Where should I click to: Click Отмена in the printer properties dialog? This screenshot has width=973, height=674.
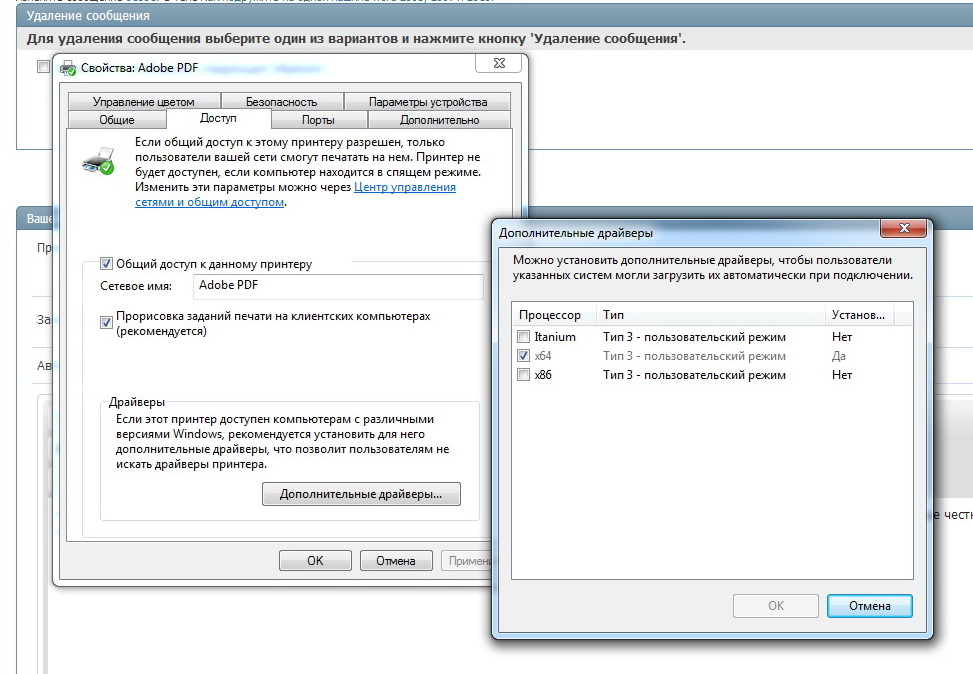pyautogui.click(x=396, y=560)
